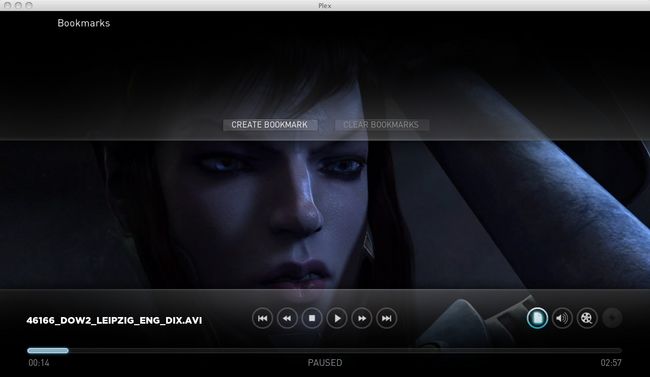Viewport: 650px width, 377px height.
Task: Resume playback with the play button
Action: pyautogui.click(x=337, y=319)
